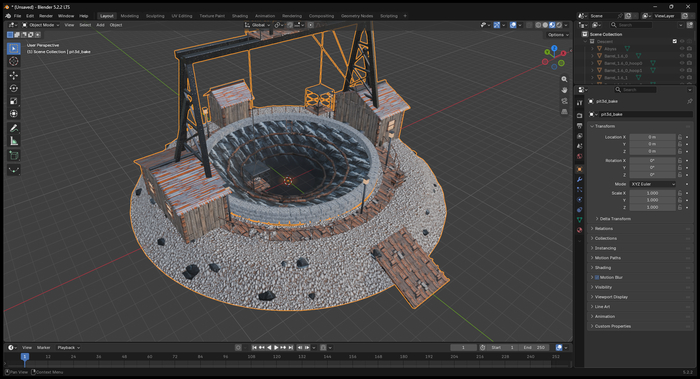Toggle the Descent collection exclude checkbox

tap(675, 42)
